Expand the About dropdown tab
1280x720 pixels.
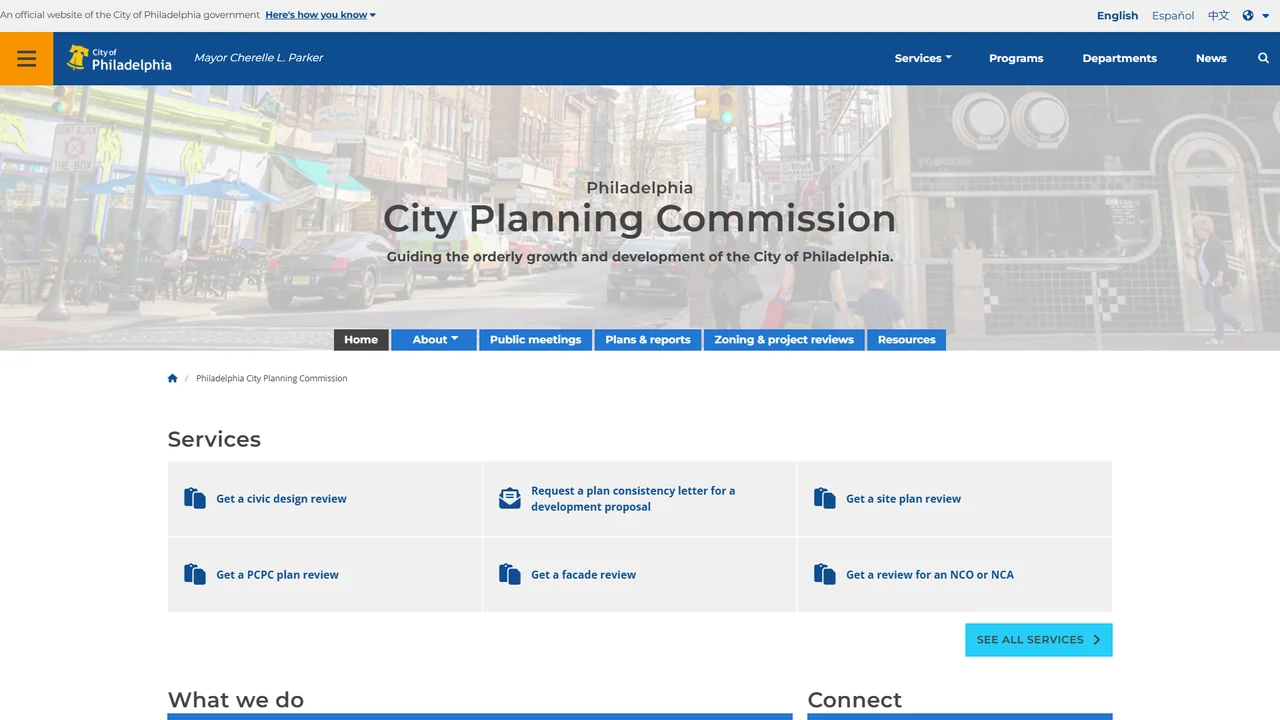(x=434, y=340)
